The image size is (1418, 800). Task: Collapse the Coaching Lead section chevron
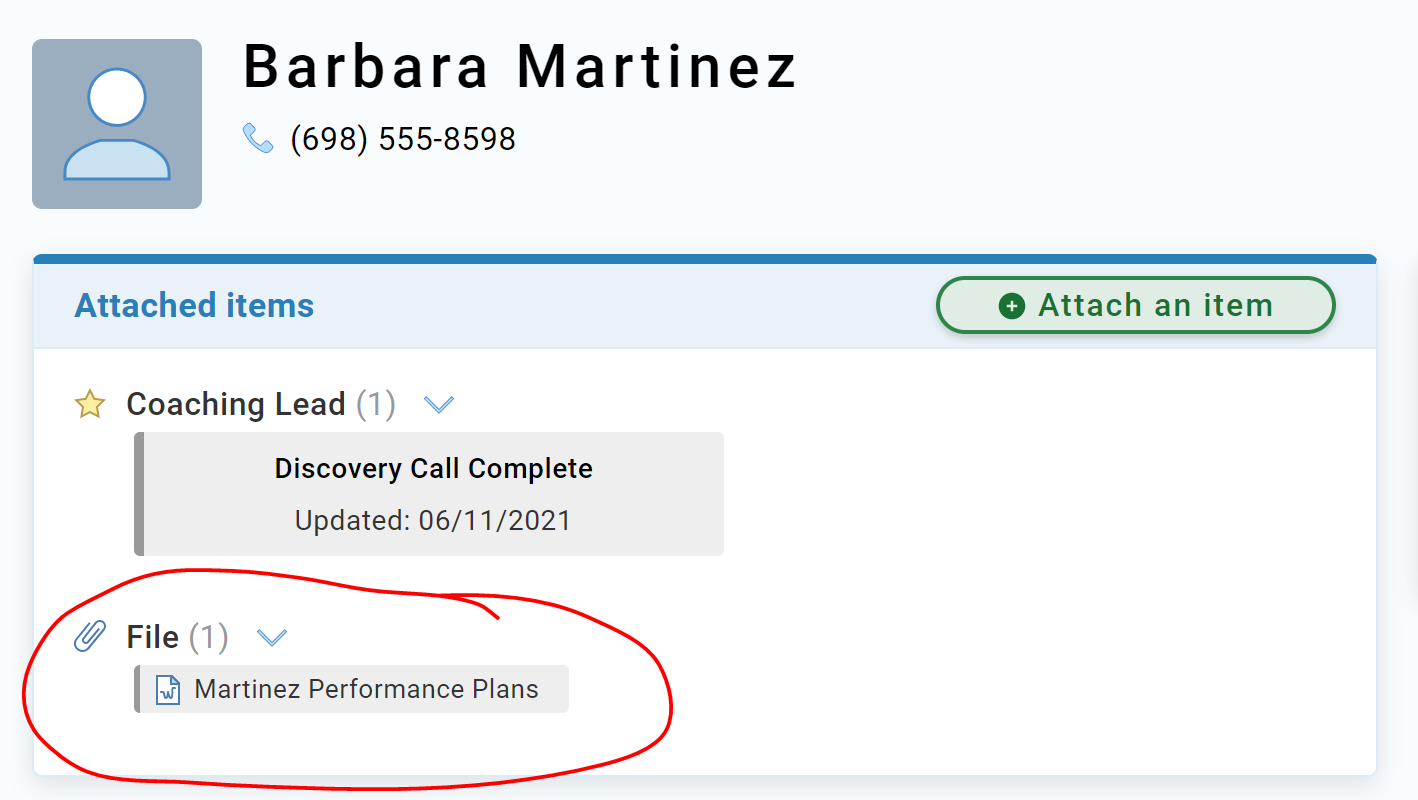[x=439, y=405]
